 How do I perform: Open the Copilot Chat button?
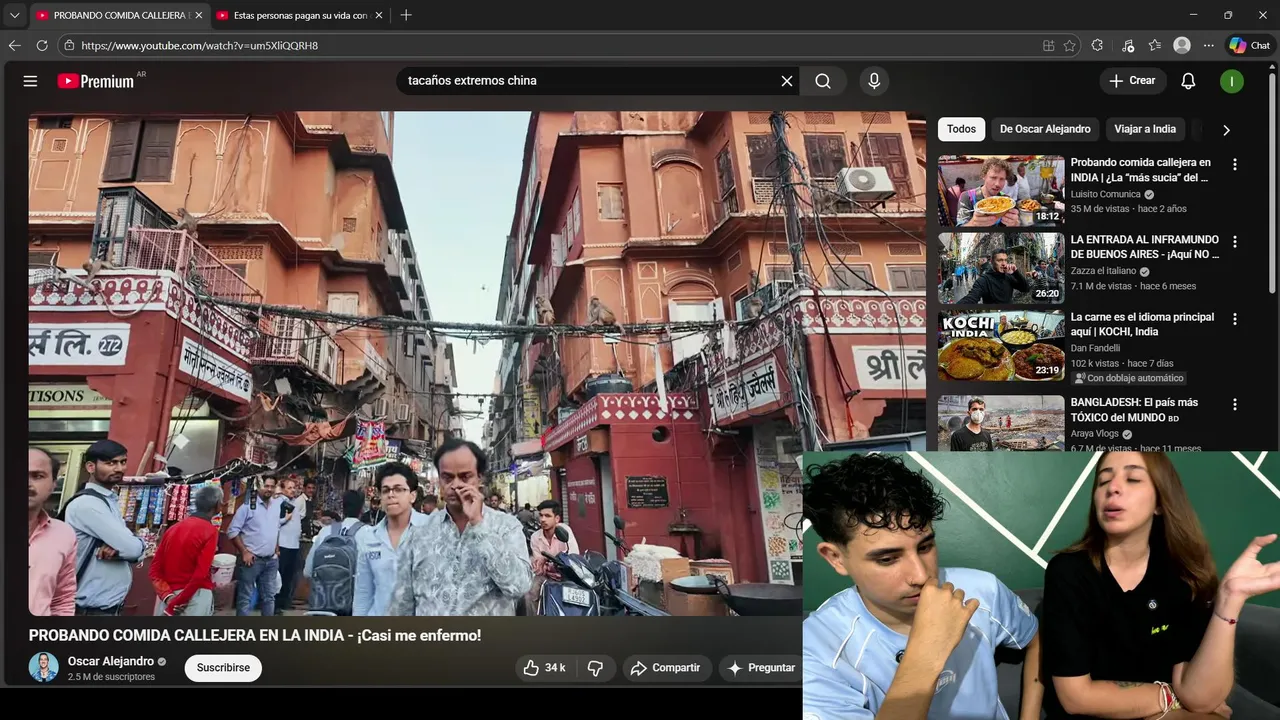(x=1250, y=45)
